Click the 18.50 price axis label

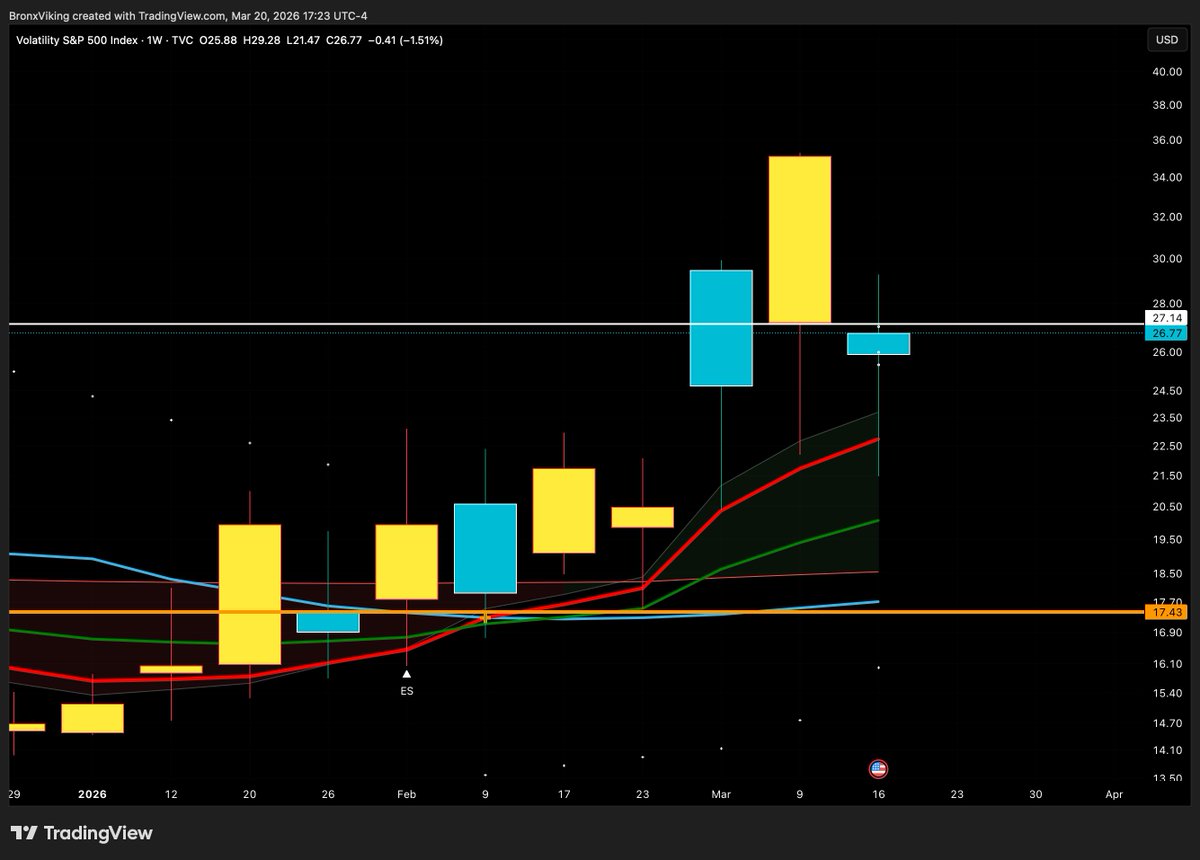[x=1167, y=573]
